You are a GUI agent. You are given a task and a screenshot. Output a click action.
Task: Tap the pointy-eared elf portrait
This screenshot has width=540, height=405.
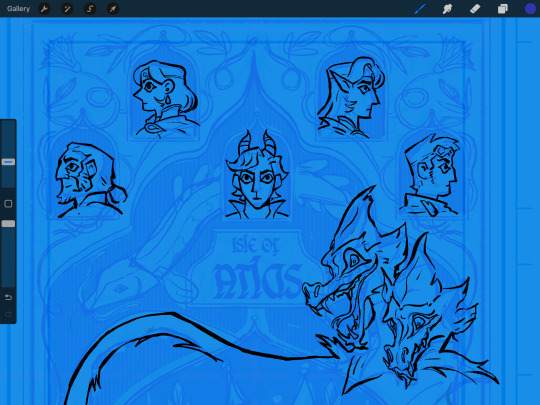pyautogui.click(x=351, y=97)
